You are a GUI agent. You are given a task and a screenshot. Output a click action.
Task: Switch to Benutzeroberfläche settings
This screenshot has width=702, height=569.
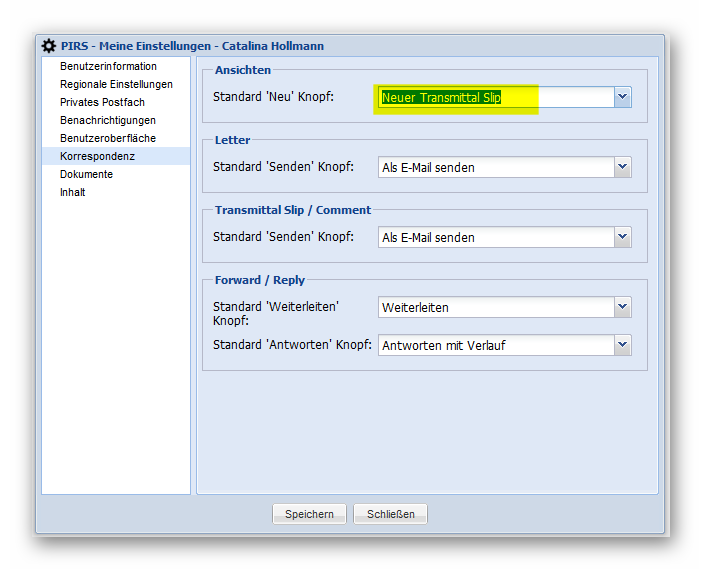(108, 138)
